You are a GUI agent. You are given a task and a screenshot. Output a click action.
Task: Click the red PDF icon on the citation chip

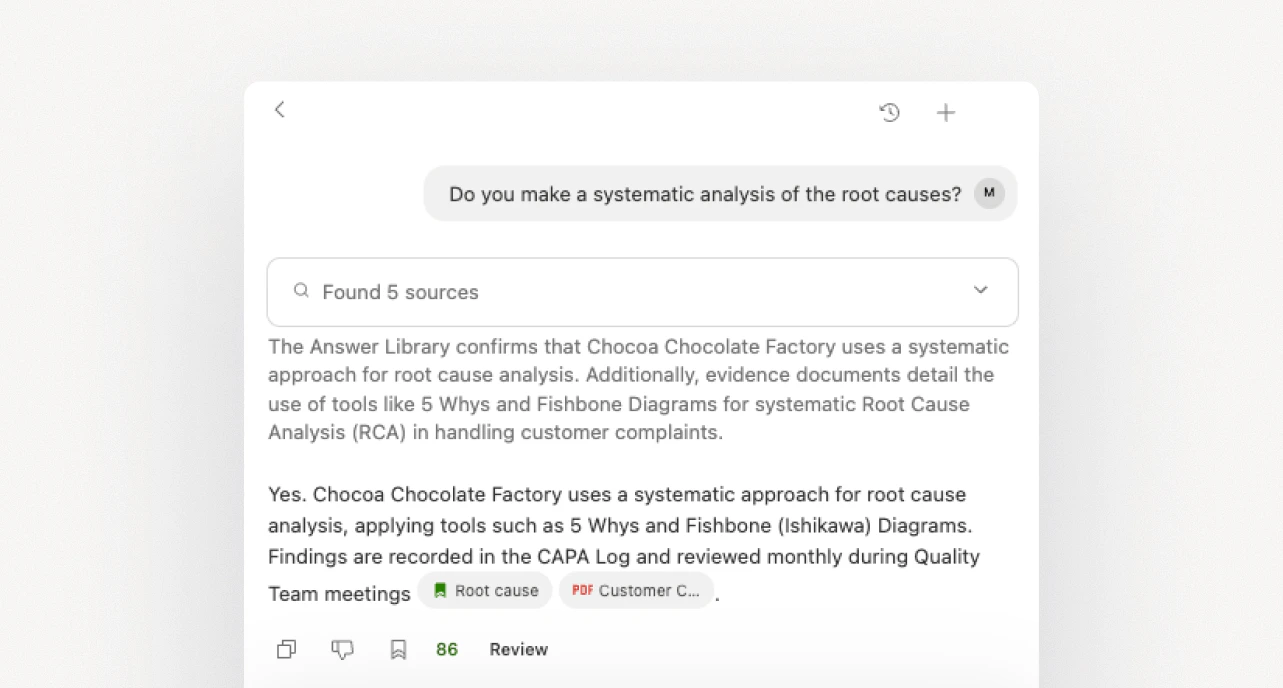point(583,590)
